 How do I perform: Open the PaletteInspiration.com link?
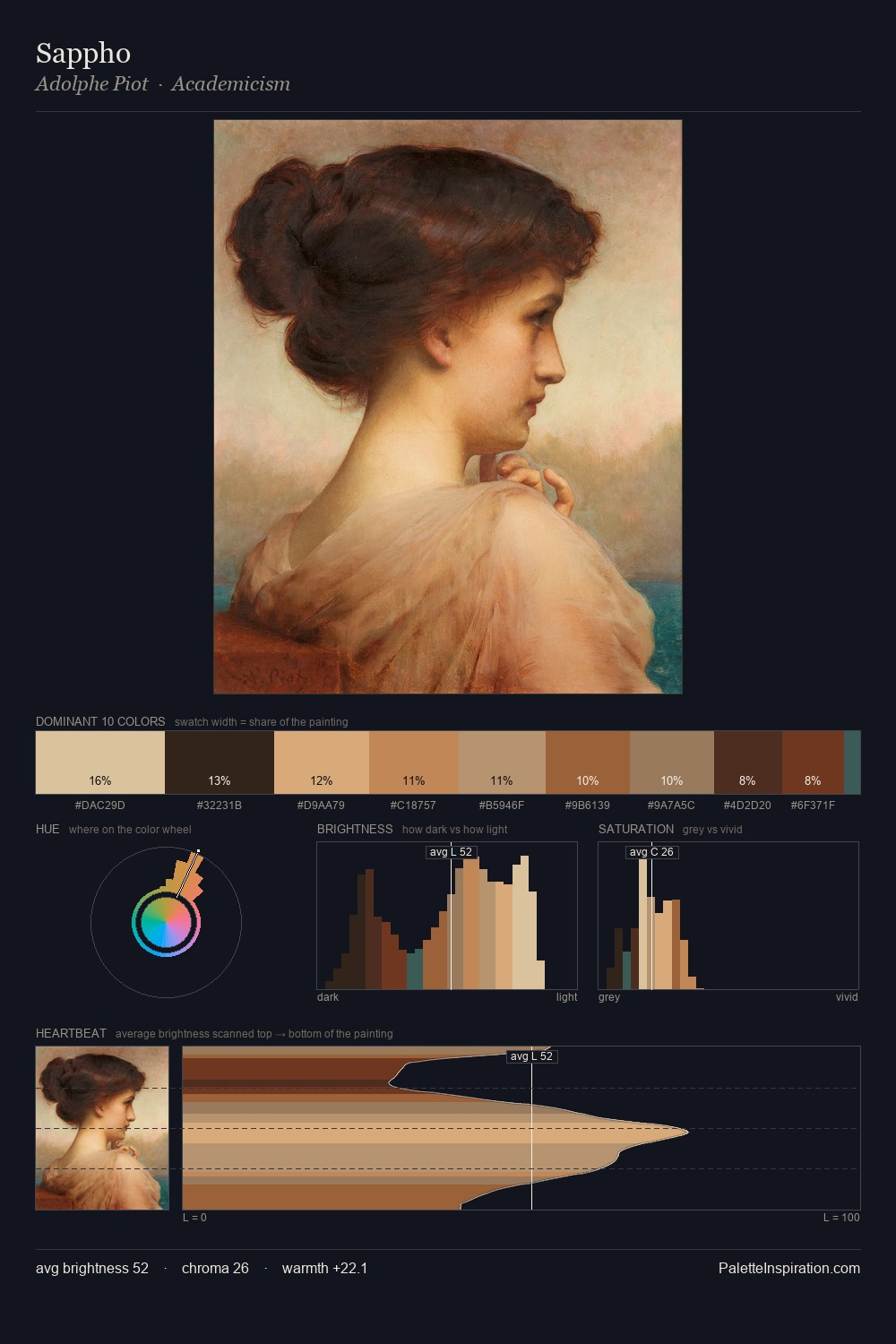789,1268
